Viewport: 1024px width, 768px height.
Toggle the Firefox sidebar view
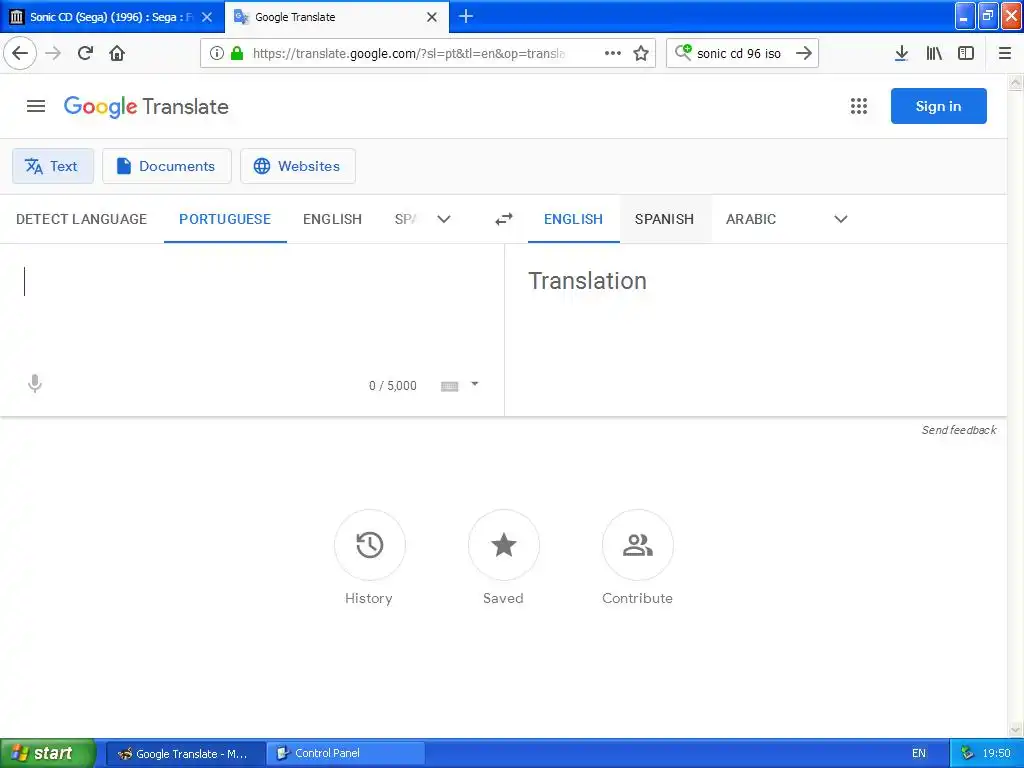966,53
